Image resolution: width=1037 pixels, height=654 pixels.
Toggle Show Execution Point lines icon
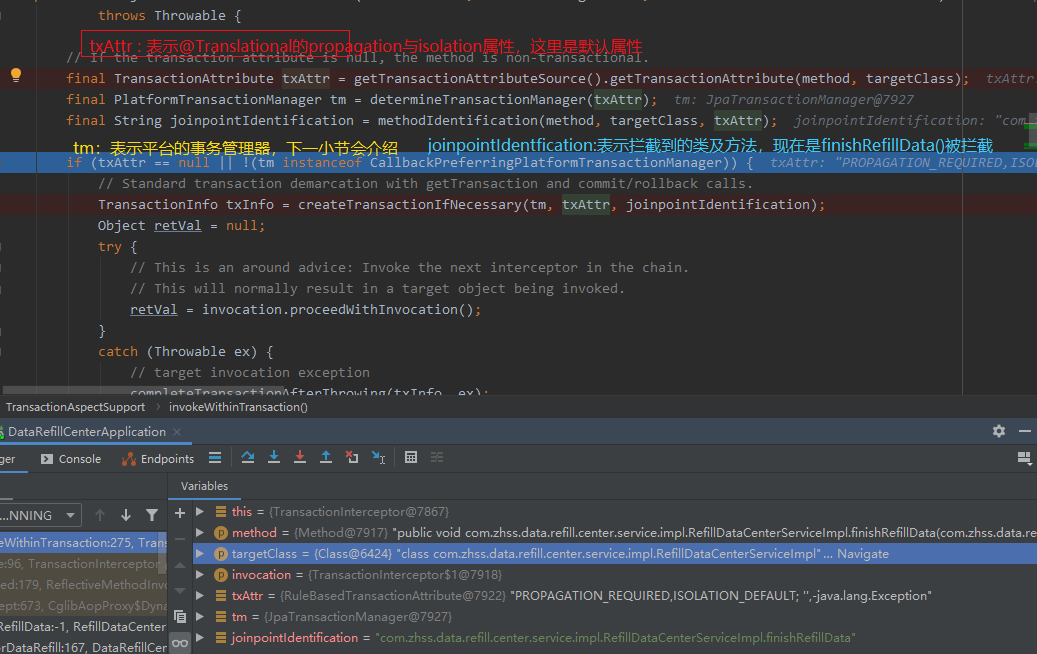[215, 458]
